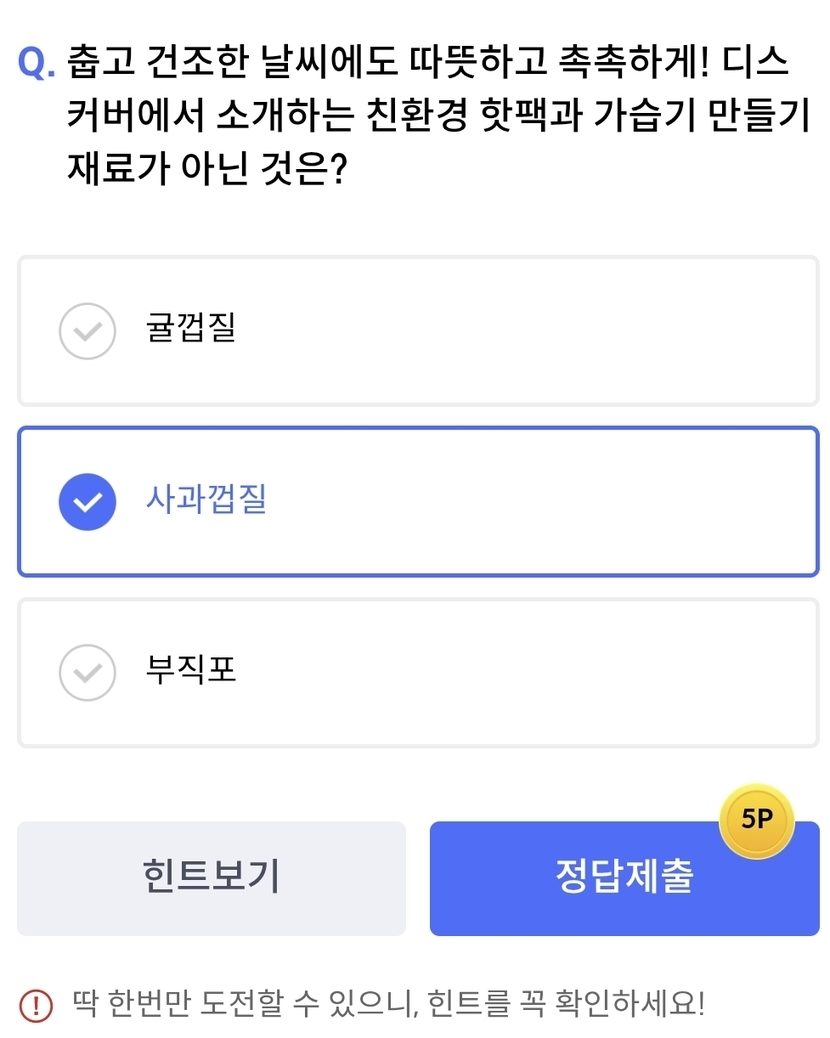This screenshot has height=1038, width=830.
Task: Click the first line of the question text
Action: (x=428, y=64)
